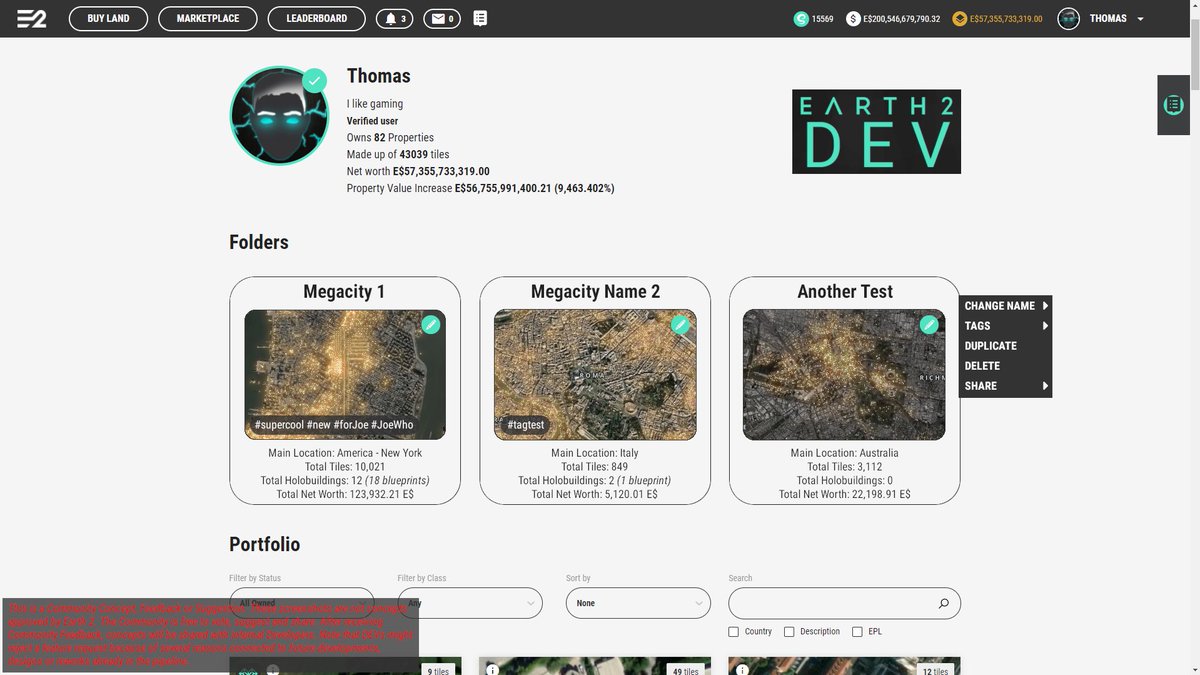Expand the CHANGE NAME submenu arrow
1200x675 pixels.
click(1045, 306)
